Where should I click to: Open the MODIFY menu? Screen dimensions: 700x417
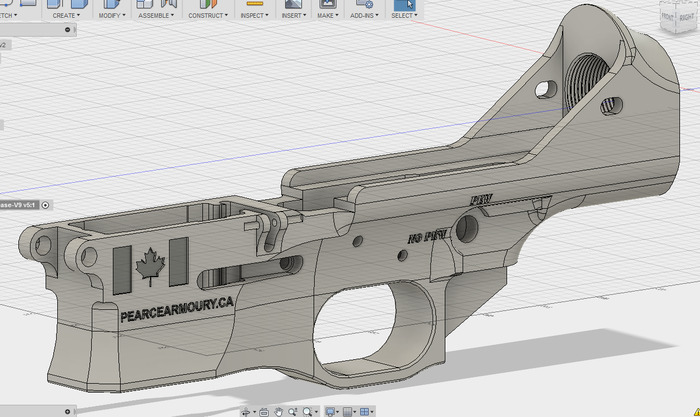point(112,16)
